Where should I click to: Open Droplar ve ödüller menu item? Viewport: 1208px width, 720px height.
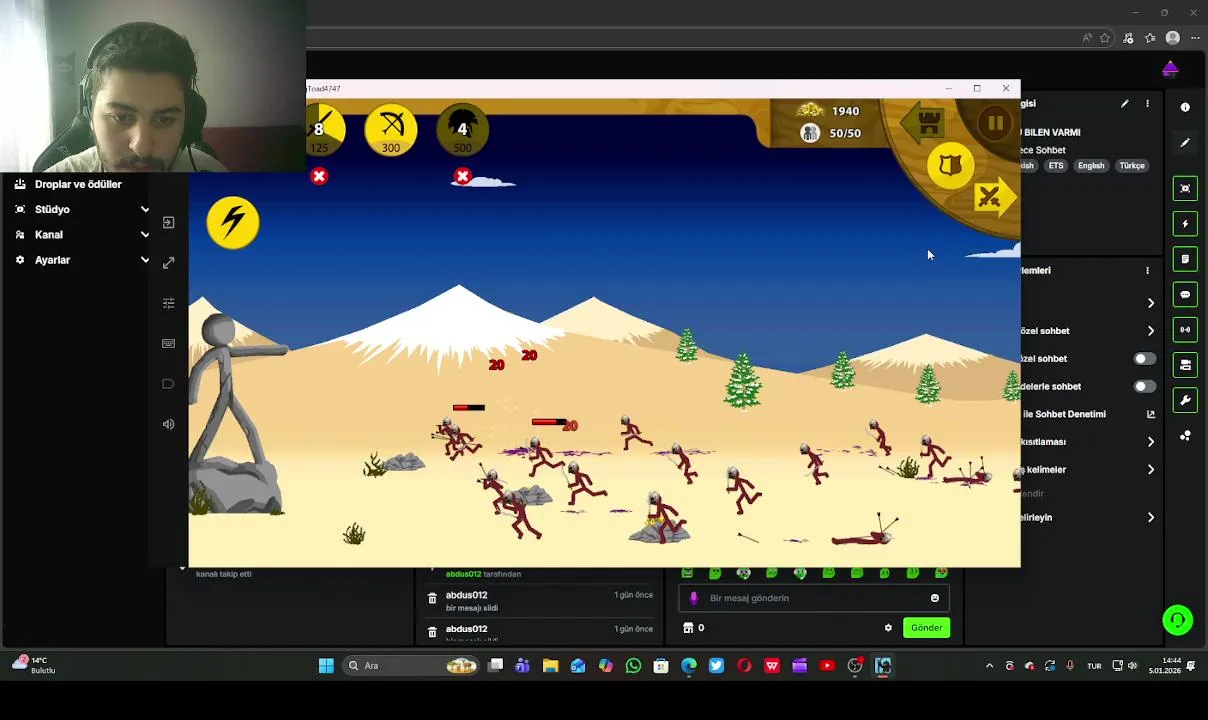pos(78,184)
